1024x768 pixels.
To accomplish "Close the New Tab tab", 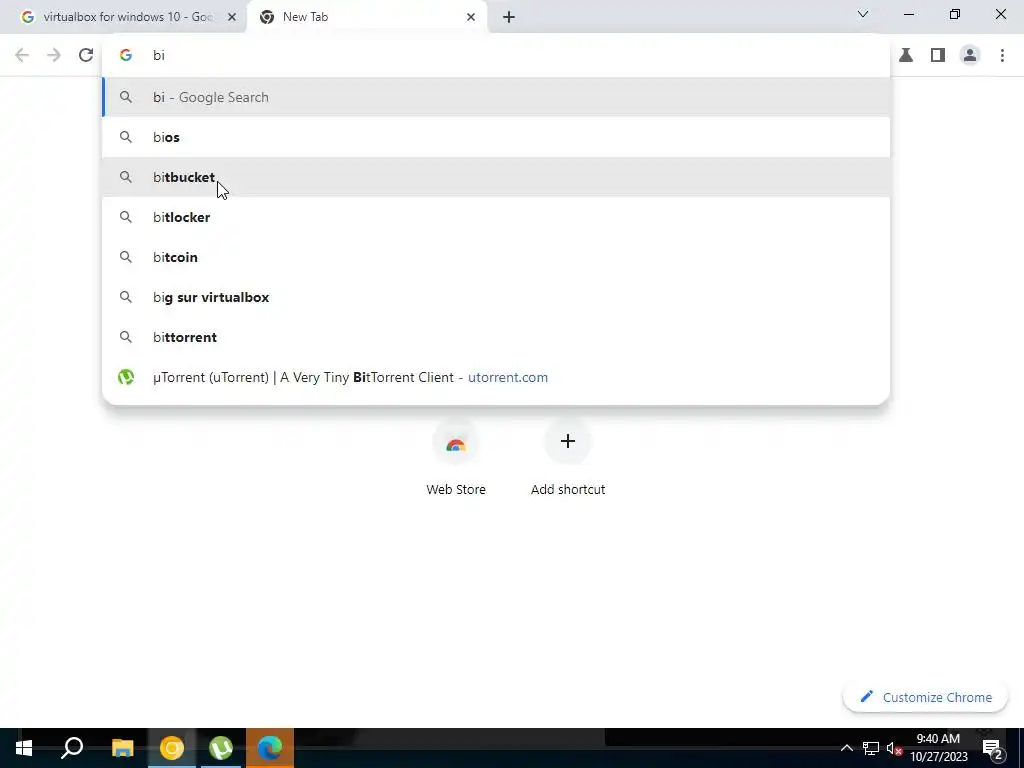I will (471, 17).
